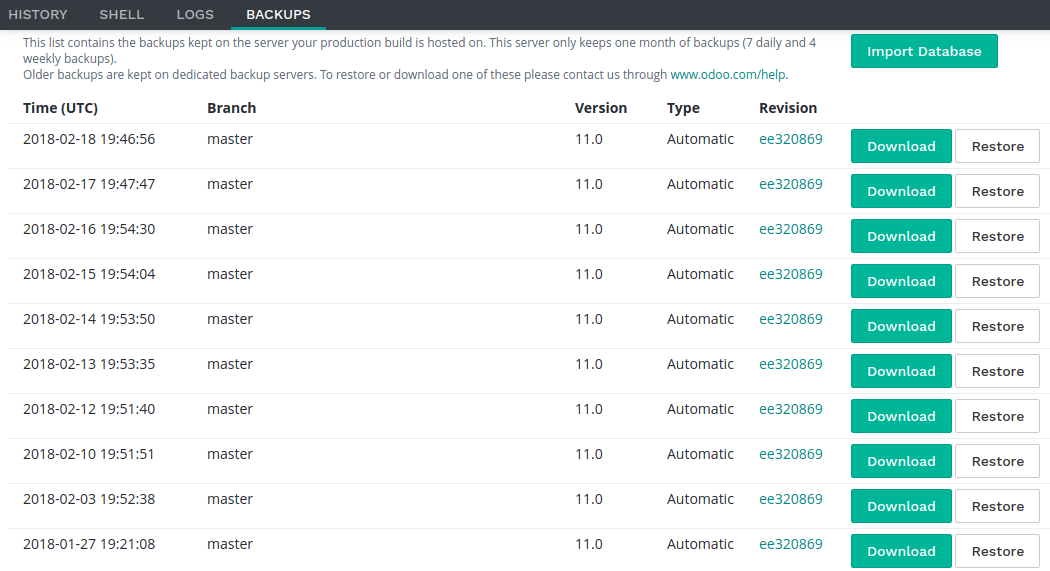Restore the 2018-02-03 backup
The image size is (1050, 571).
[997, 505]
